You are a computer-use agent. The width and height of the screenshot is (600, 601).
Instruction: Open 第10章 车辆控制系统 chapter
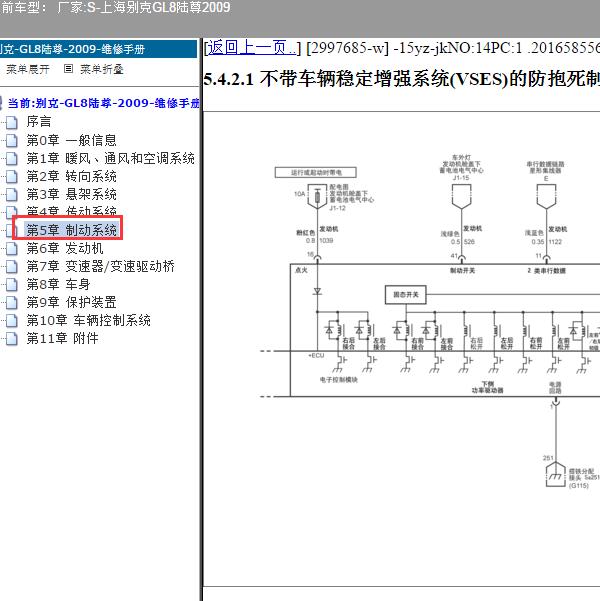[x=88, y=320]
